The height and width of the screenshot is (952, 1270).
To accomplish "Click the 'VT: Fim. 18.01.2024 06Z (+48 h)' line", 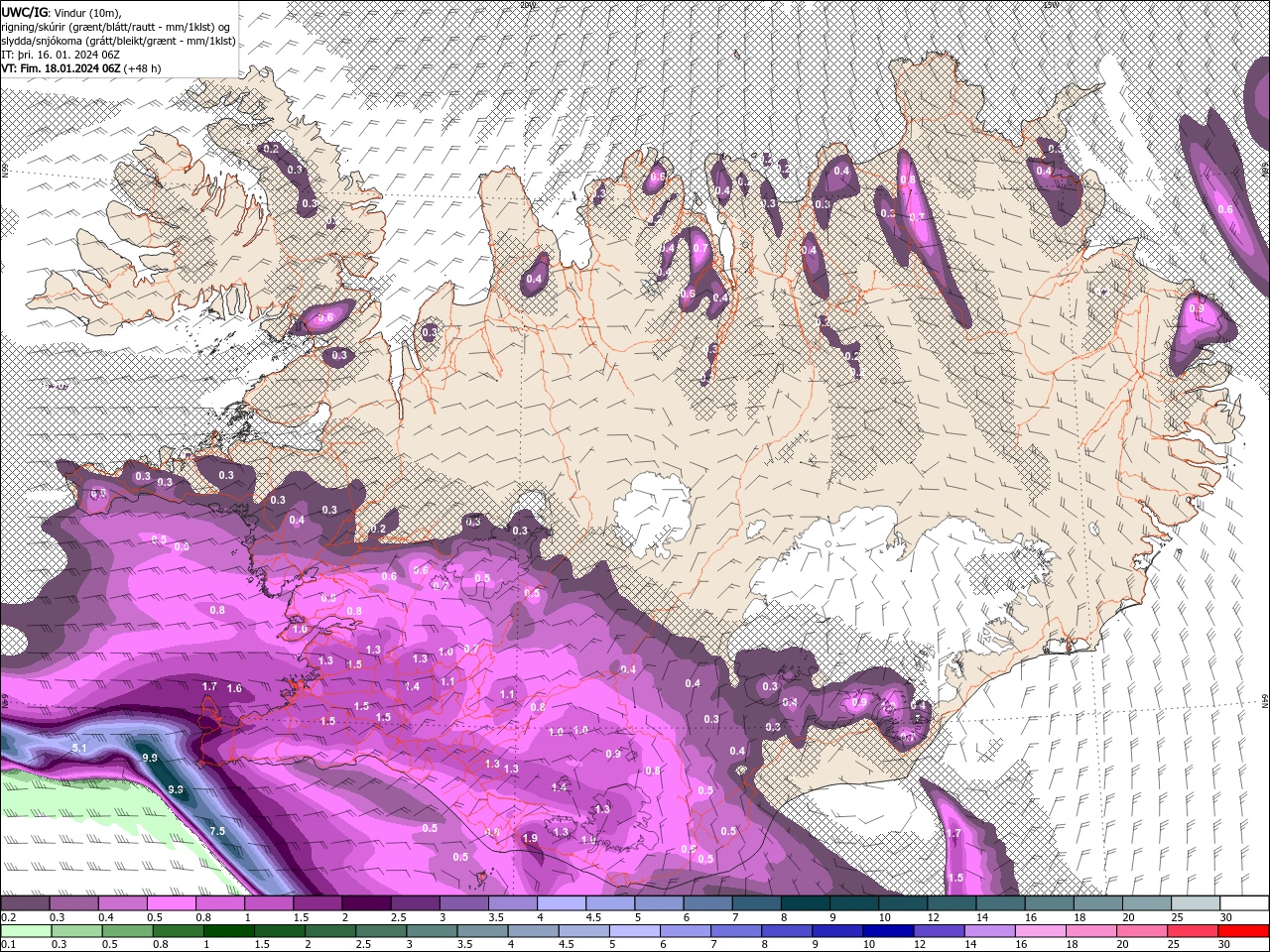I will [80, 68].
